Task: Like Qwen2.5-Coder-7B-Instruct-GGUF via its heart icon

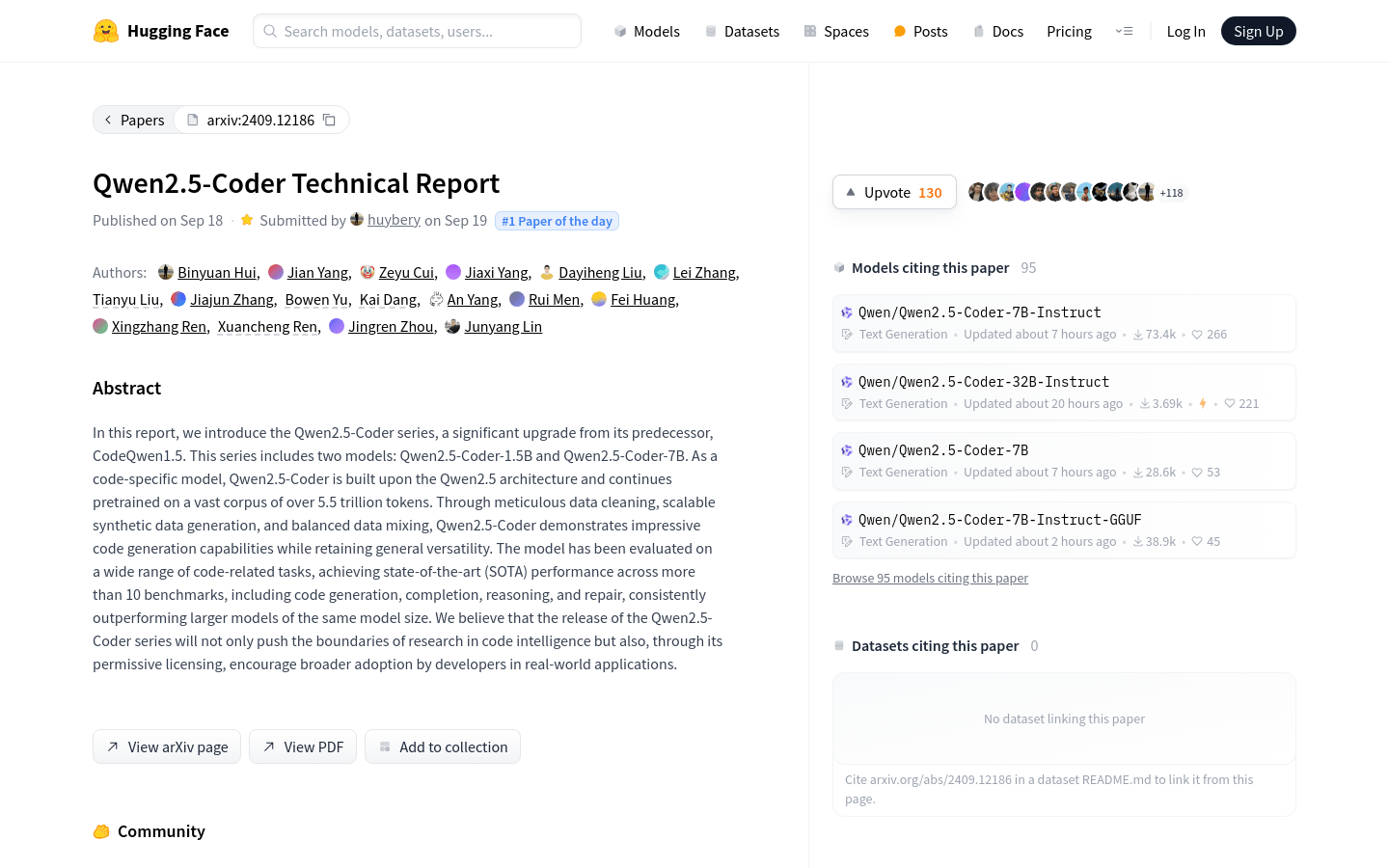Action: click(x=1197, y=541)
